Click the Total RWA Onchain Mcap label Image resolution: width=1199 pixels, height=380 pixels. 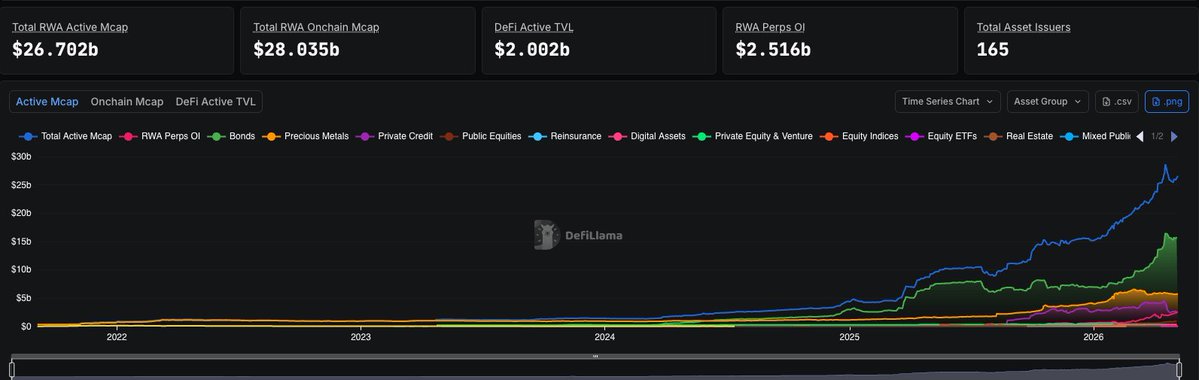[316, 27]
